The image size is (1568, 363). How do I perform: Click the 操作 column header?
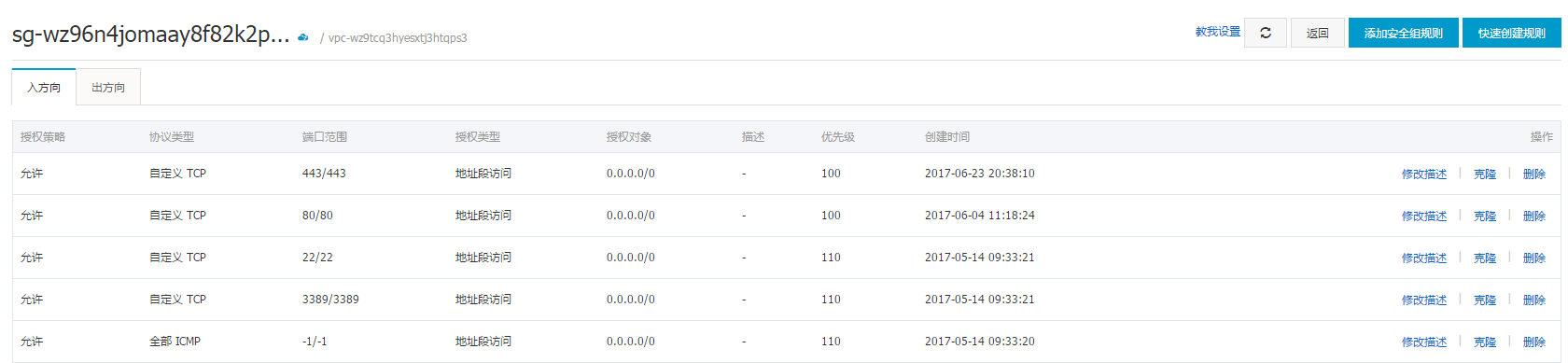1542,137
